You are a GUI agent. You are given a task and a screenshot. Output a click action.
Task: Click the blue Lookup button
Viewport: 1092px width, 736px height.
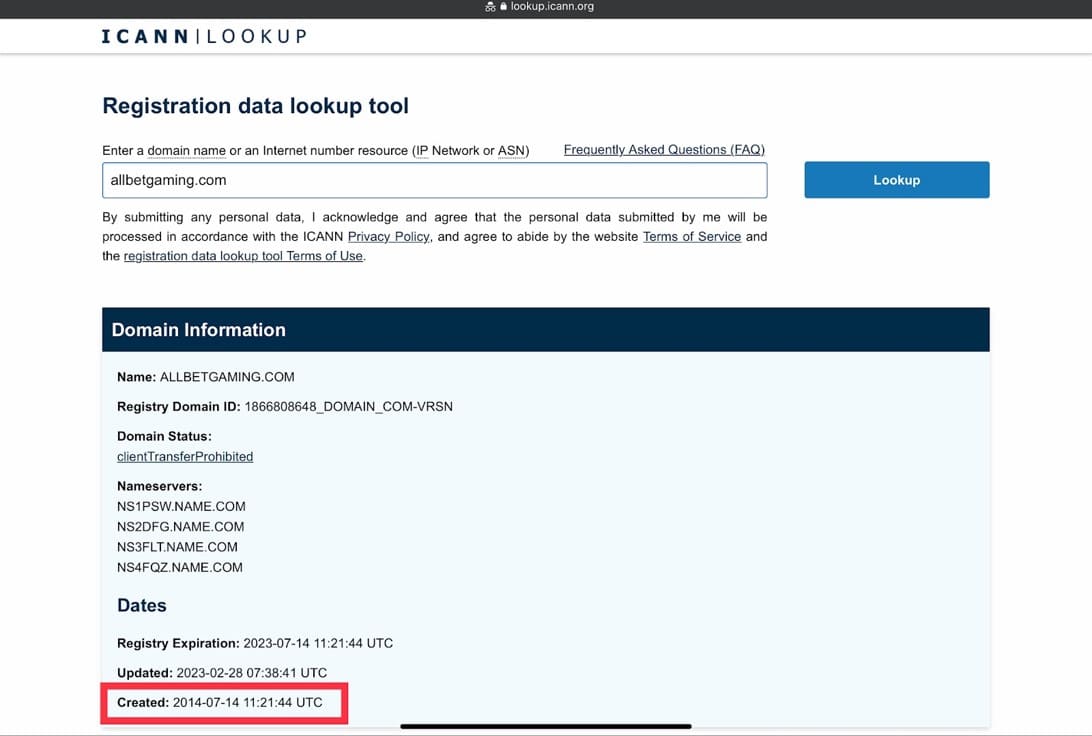coord(896,180)
